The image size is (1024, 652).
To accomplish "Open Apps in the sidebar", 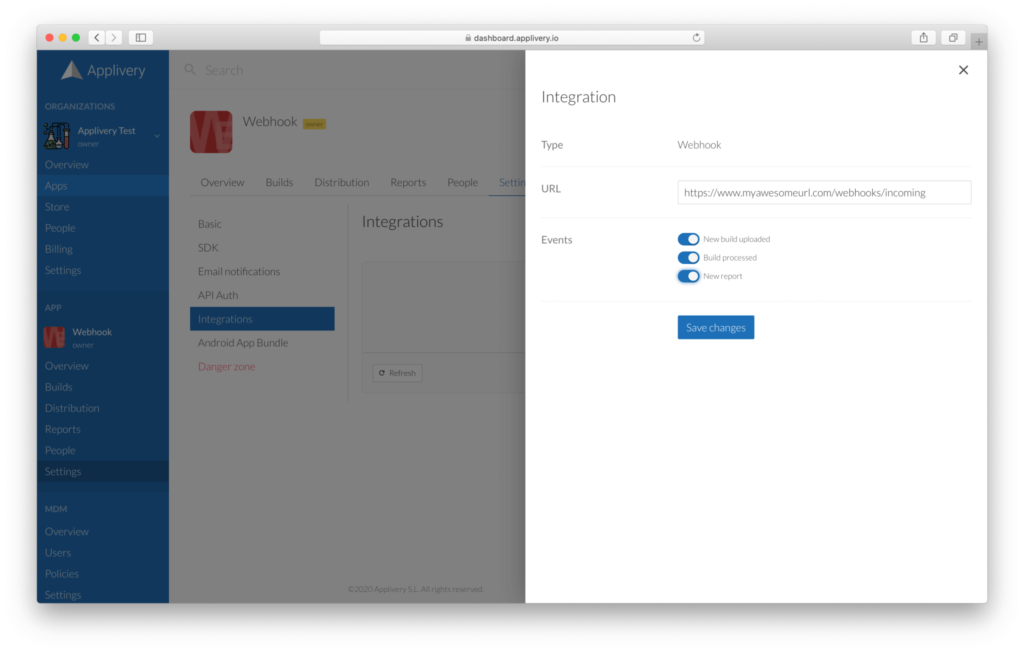I will pos(103,186).
